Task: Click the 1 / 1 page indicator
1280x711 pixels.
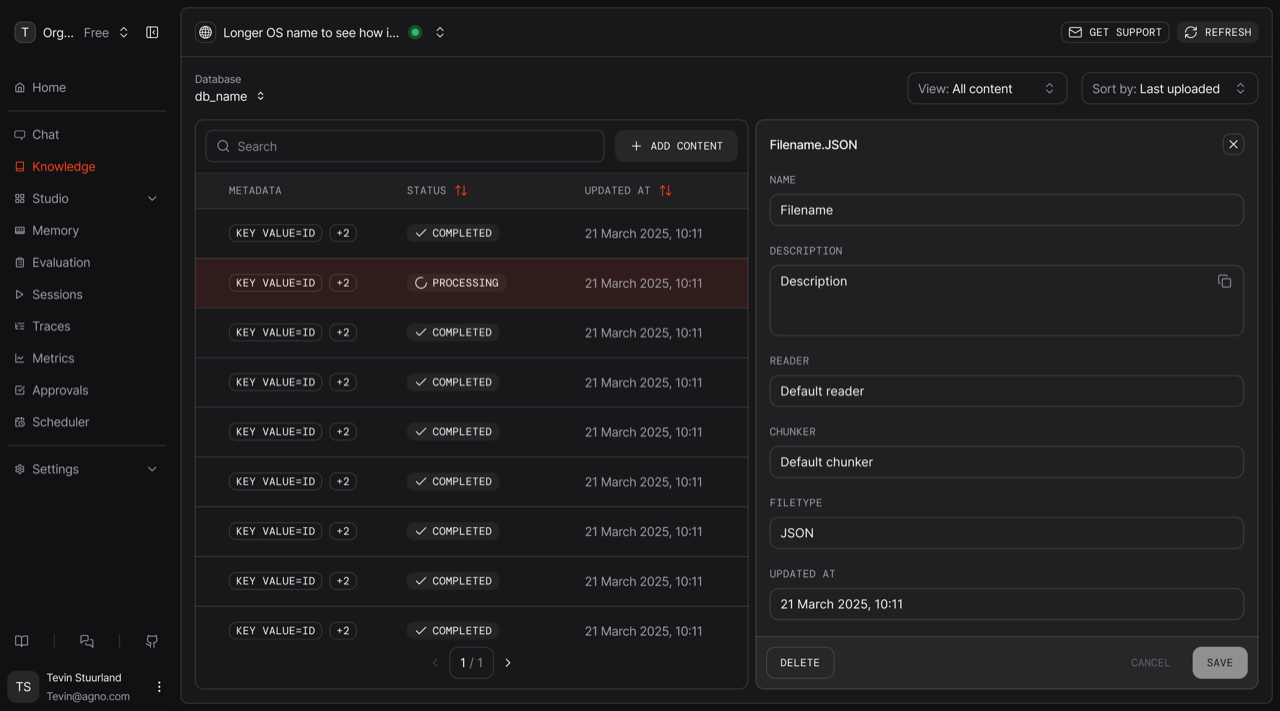Action: click(471, 663)
